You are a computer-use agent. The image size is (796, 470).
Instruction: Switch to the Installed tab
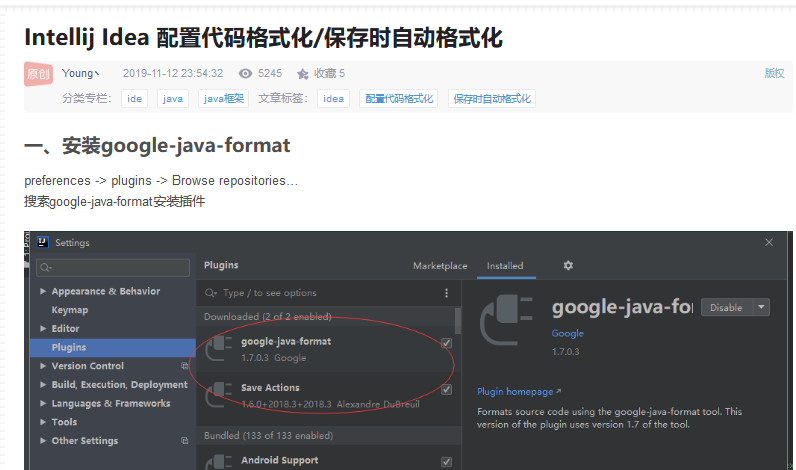505,265
